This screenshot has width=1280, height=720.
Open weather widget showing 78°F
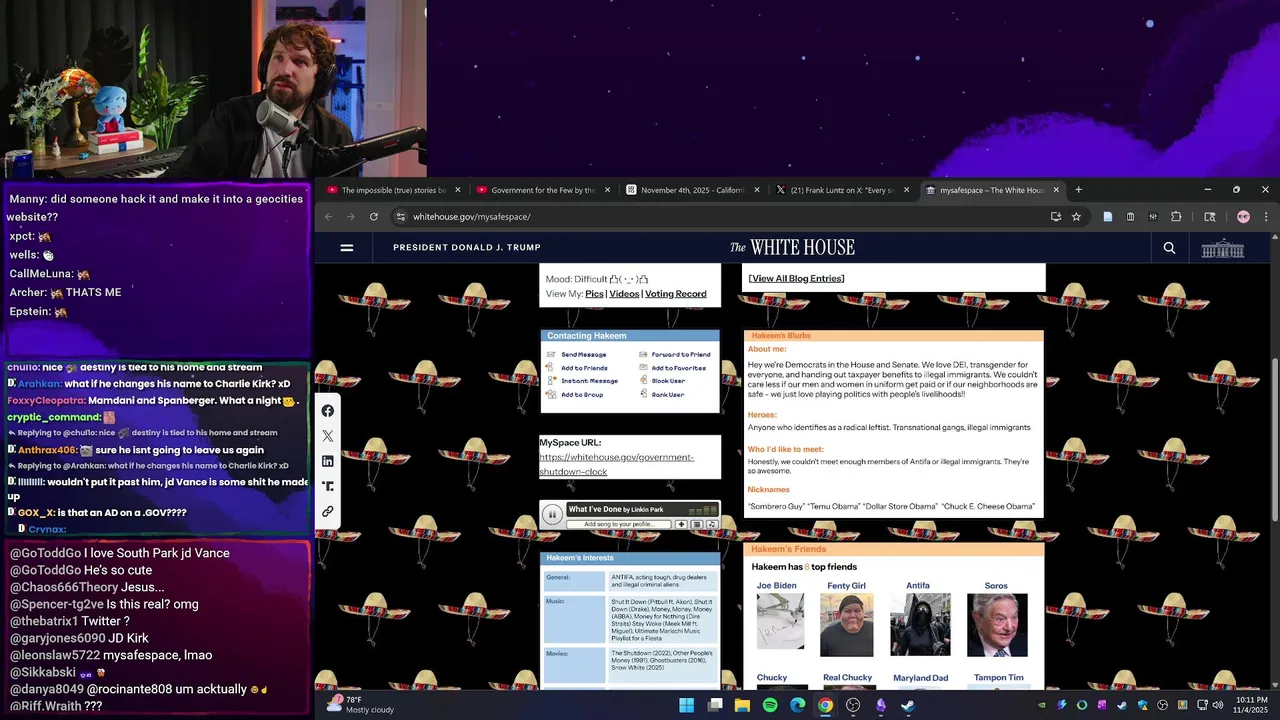click(362, 705)
